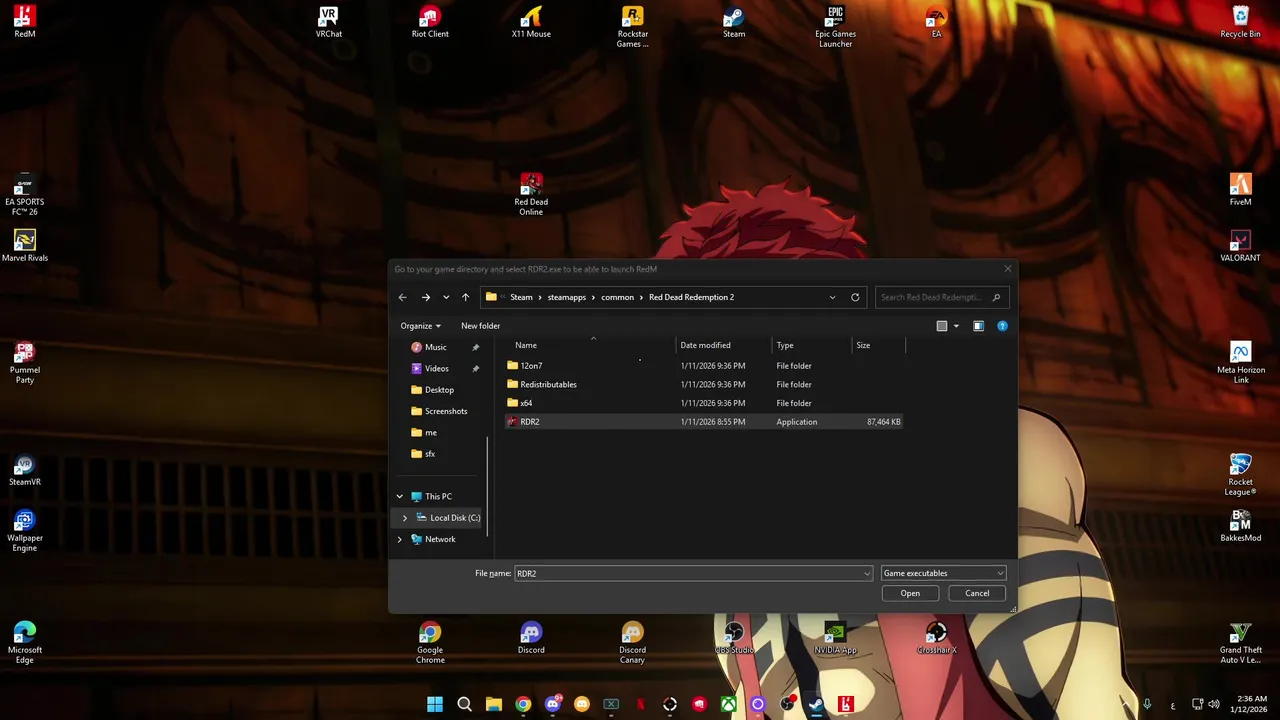Select the Steam desktop icon

point(734,22)
